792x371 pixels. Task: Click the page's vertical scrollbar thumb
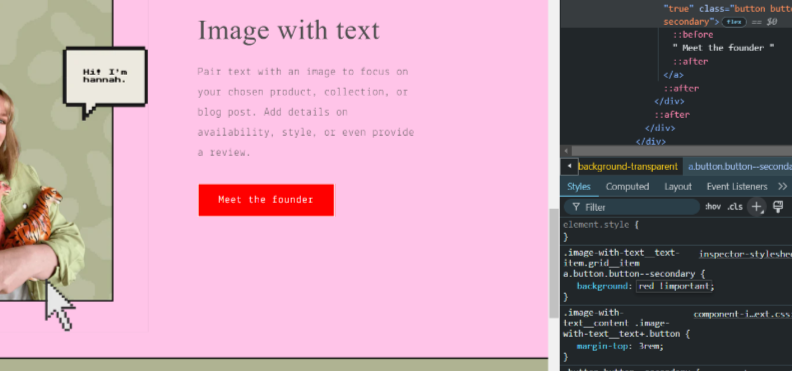[554, 262]
